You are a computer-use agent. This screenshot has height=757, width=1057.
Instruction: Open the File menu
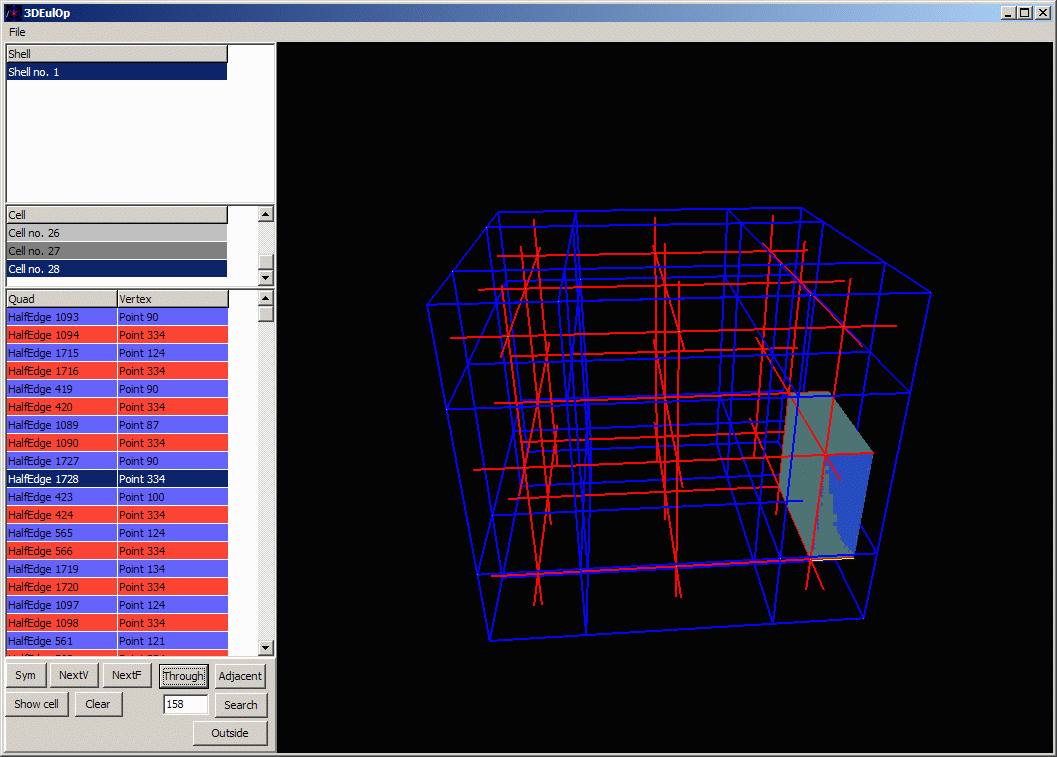[x=17, y=32]
